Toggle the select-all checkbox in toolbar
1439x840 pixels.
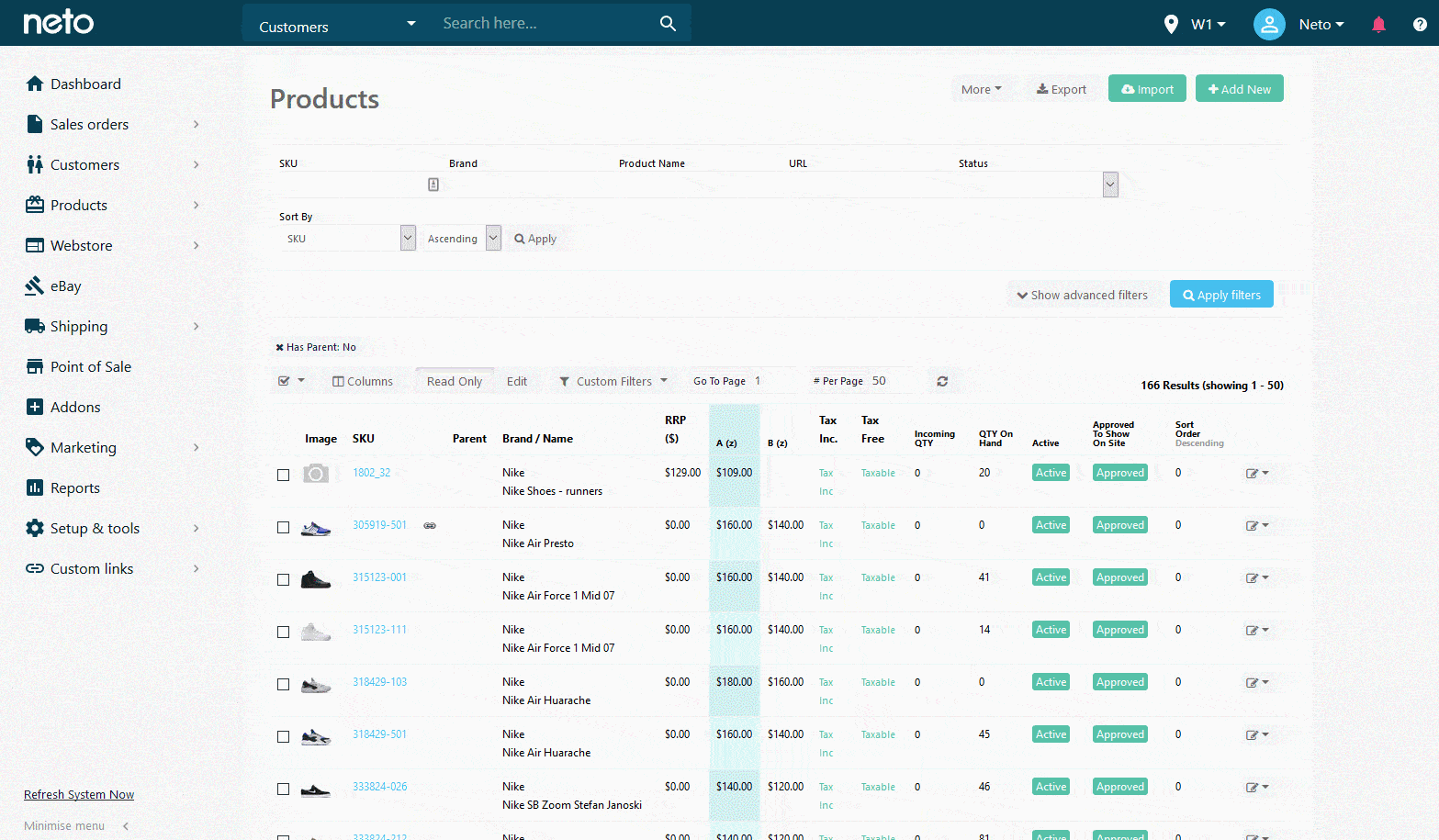click(x=284, y=381)
